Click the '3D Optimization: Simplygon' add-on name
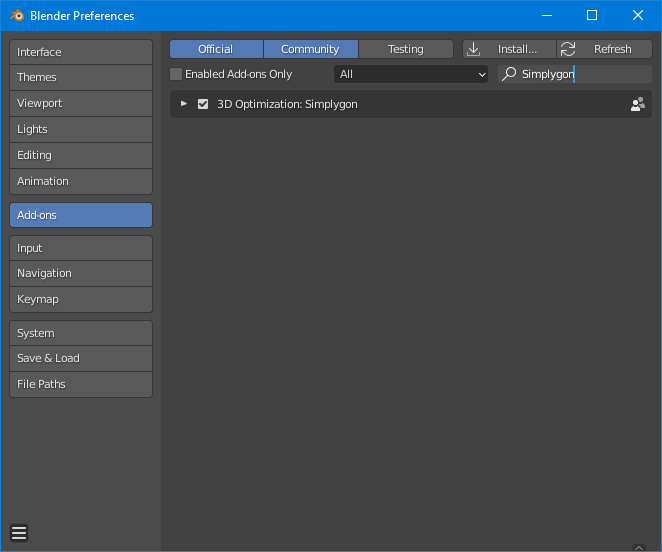This screenshot has width=662, height=552. 287,104
